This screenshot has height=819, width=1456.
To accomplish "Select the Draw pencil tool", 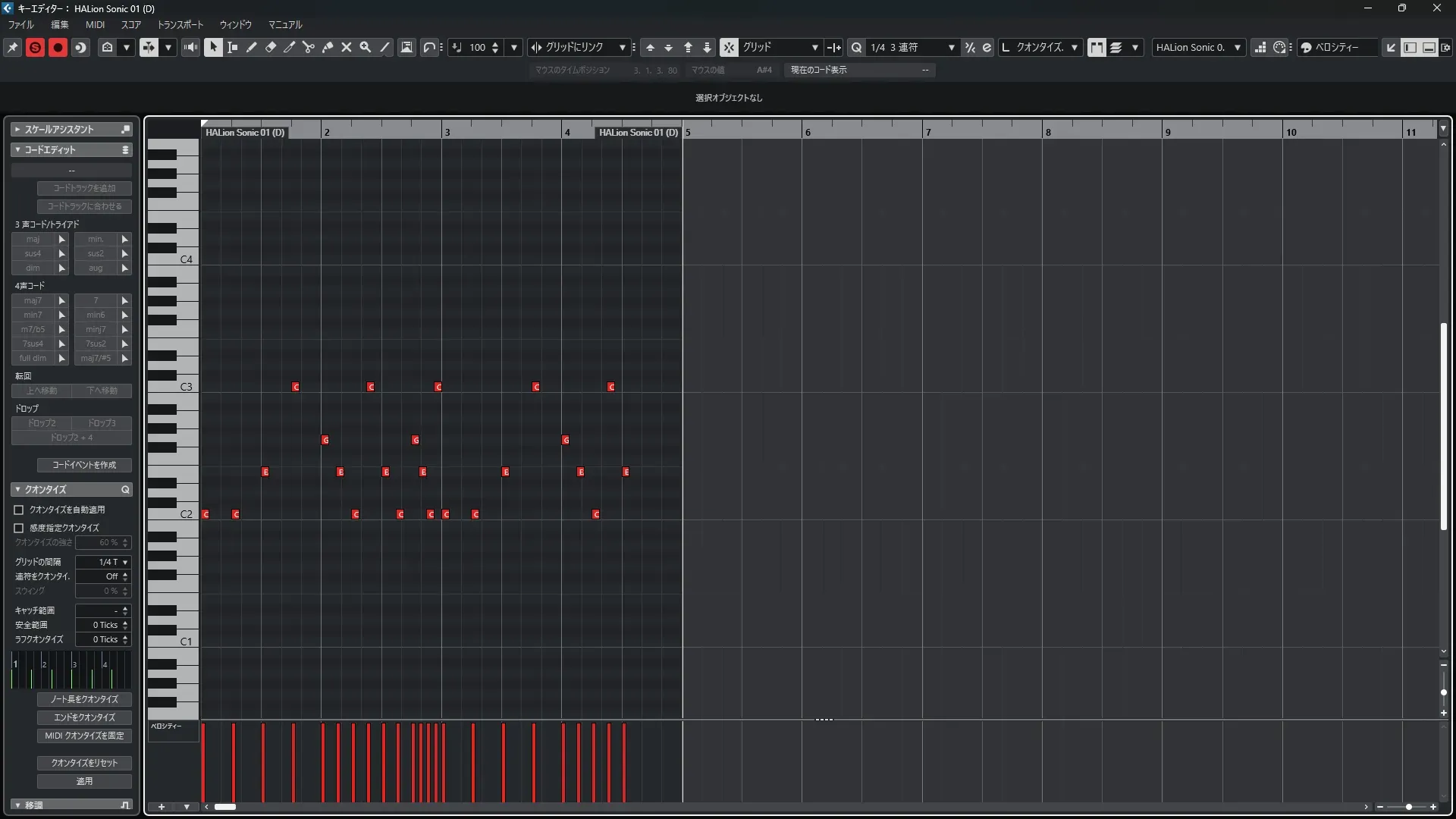I will 252,47.
